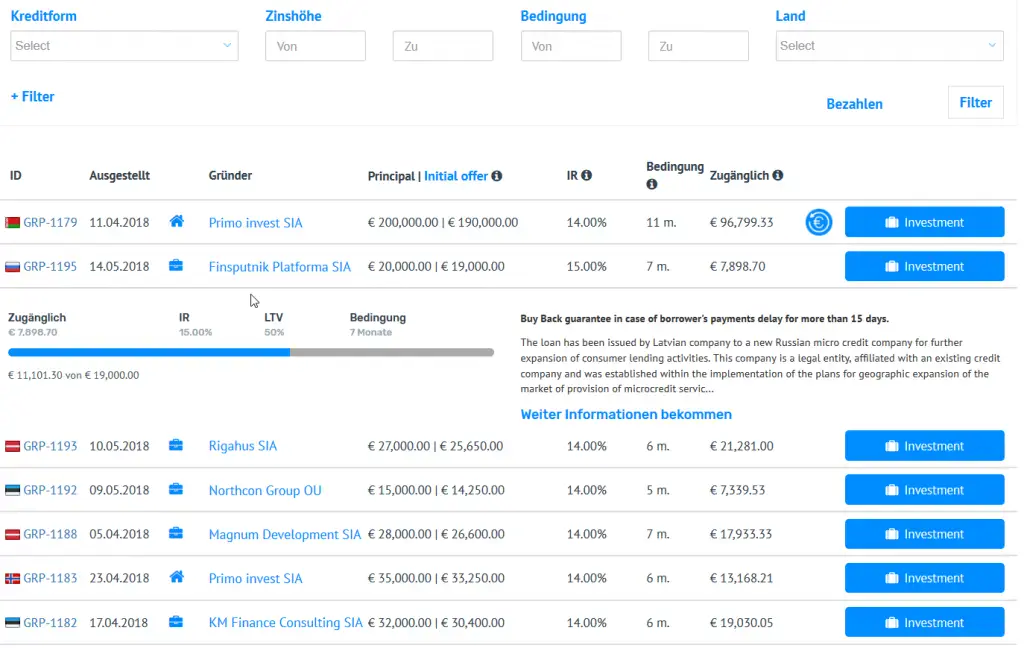This screenshot has height=648, width=1024.
Task: Click Investment button for GRP-1193
Action: click(x=925, y=446)
